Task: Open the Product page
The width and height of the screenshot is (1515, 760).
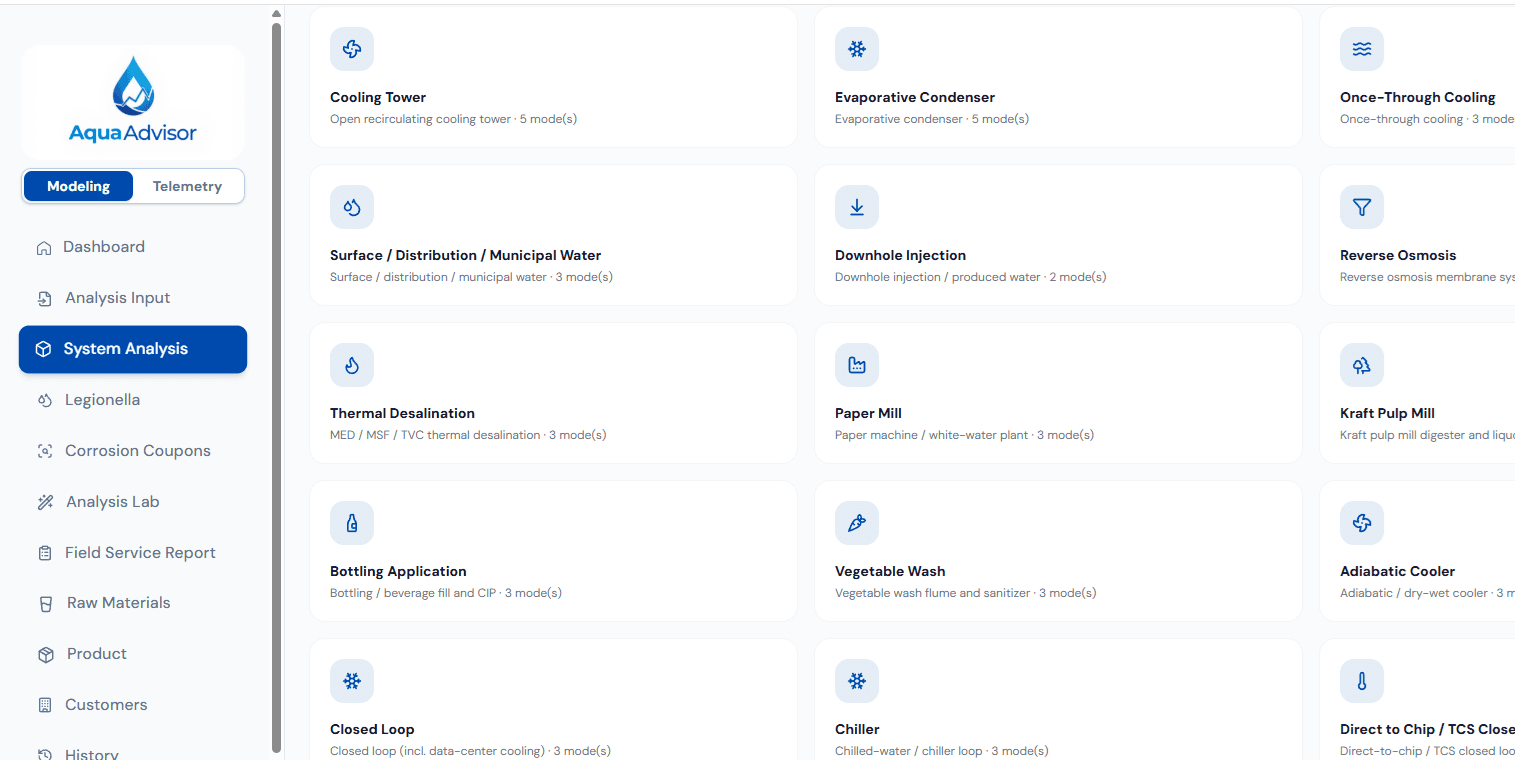Action: (x=133, y=654)
